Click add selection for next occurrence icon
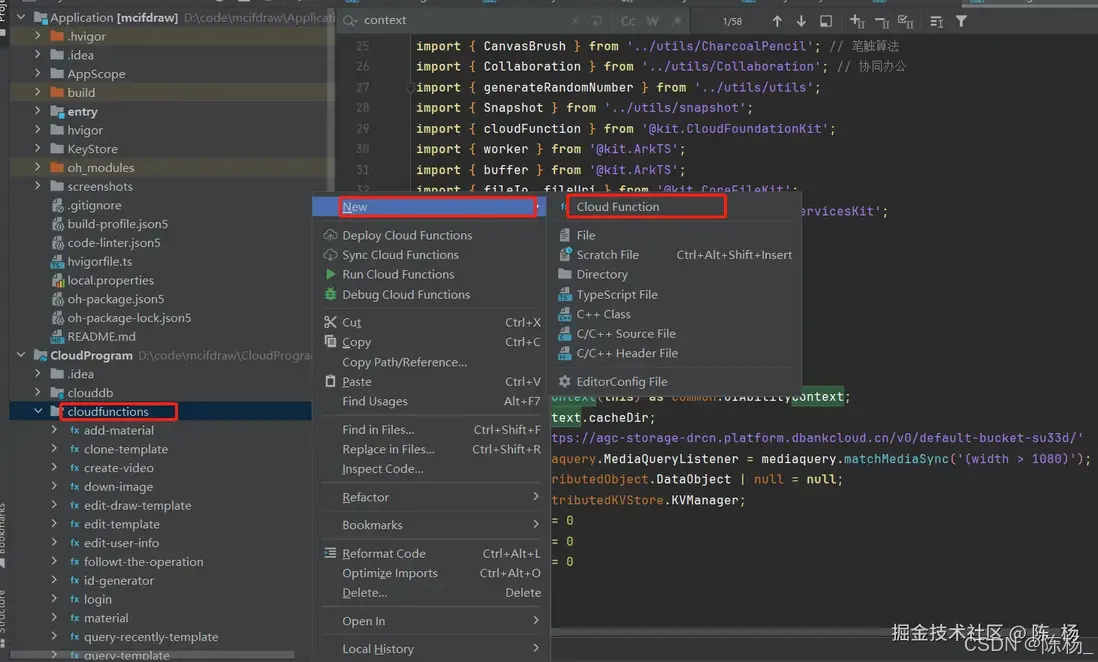1098x662 pixels. point(857,21)
